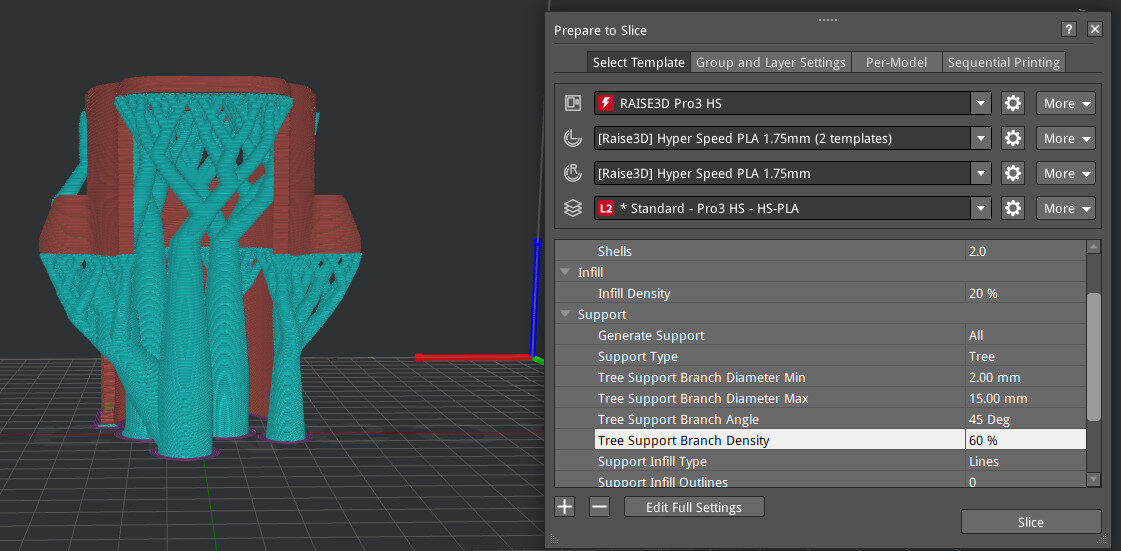Click the help question mark icon

point(1068,29)
